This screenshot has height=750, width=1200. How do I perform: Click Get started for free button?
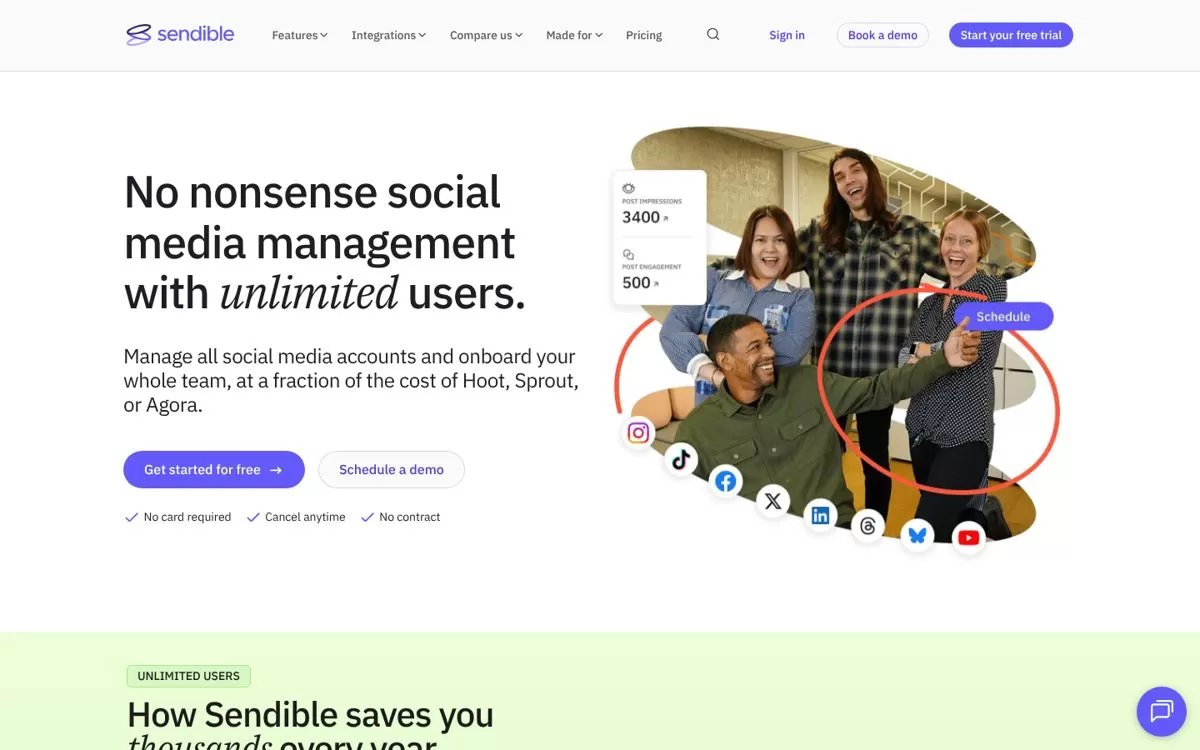click(x=214, y=469)
